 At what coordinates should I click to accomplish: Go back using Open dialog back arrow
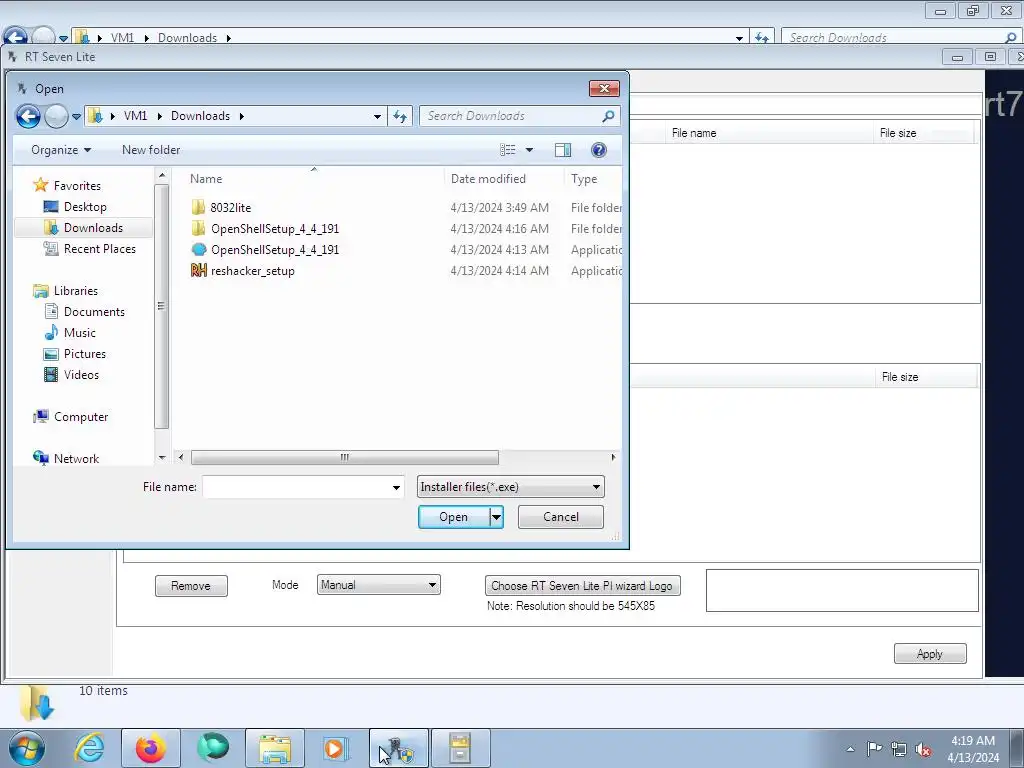28,116
